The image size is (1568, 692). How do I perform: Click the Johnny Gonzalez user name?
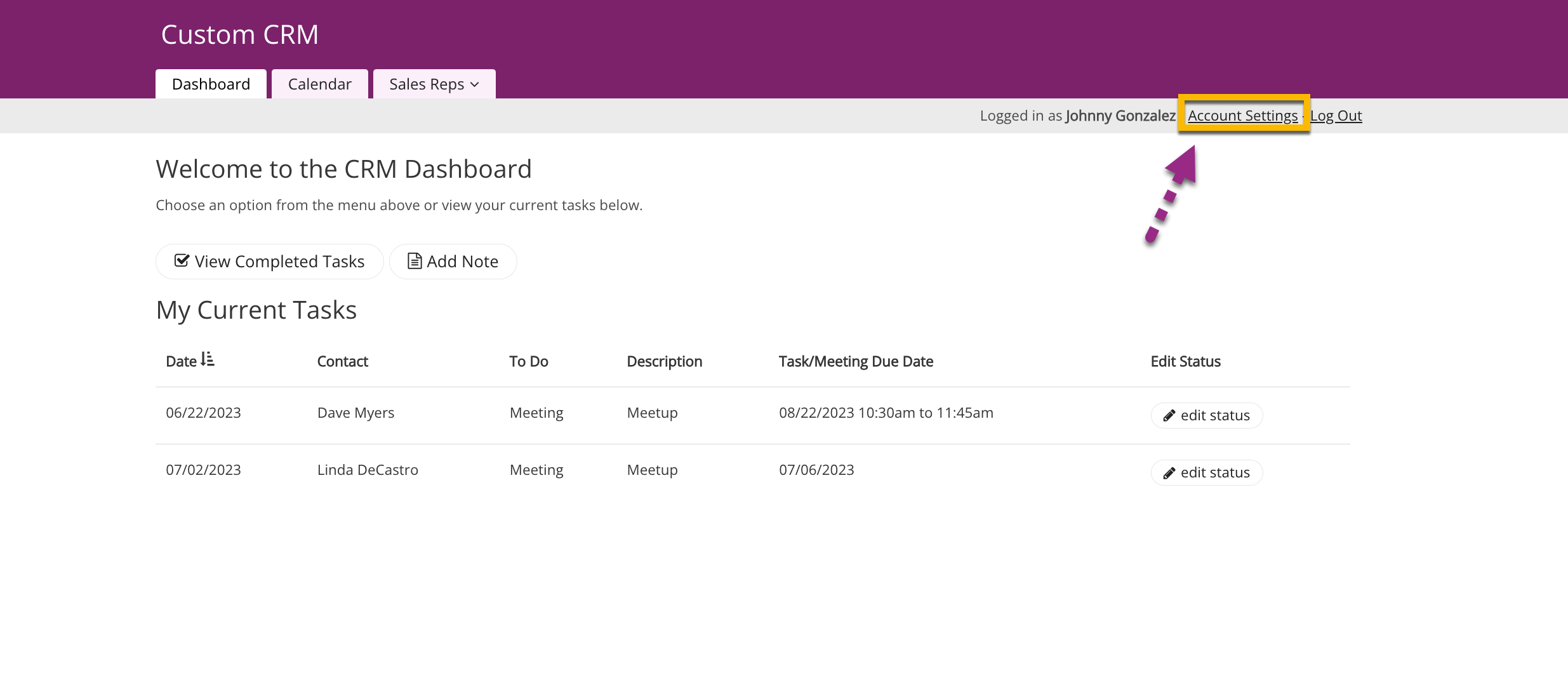click(x=1120, y=116)
